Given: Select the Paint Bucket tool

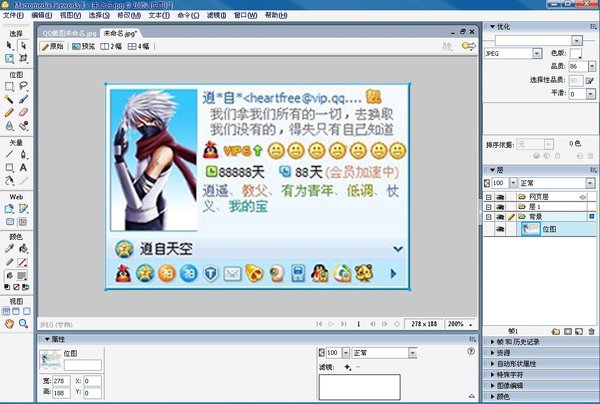Looking at the screenshot, I should coord(23,249).
